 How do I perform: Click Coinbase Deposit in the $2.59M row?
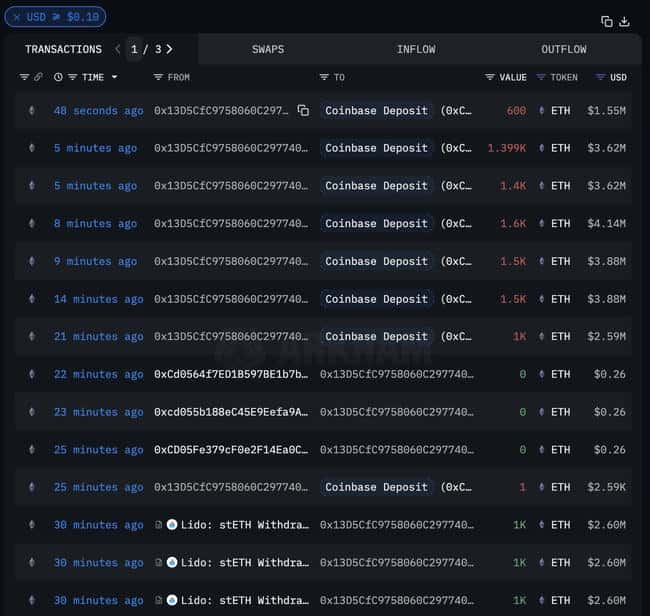pyautogui.click(x=376, y=336)
